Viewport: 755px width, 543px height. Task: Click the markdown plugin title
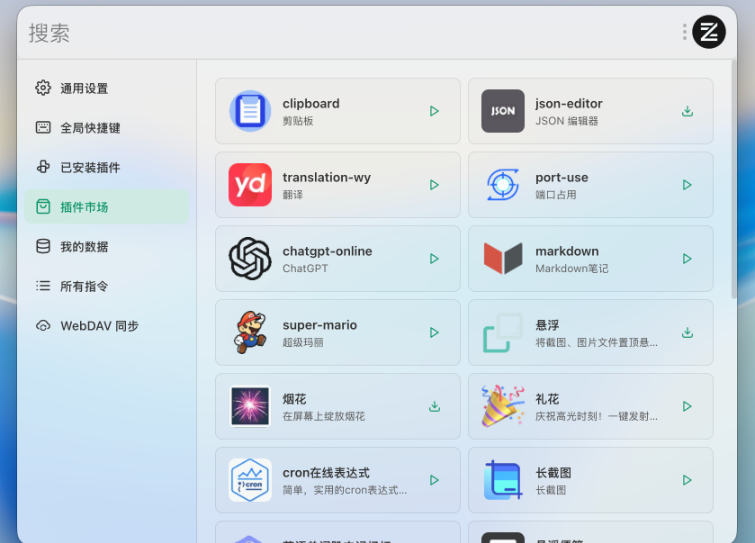pos(567,251)
